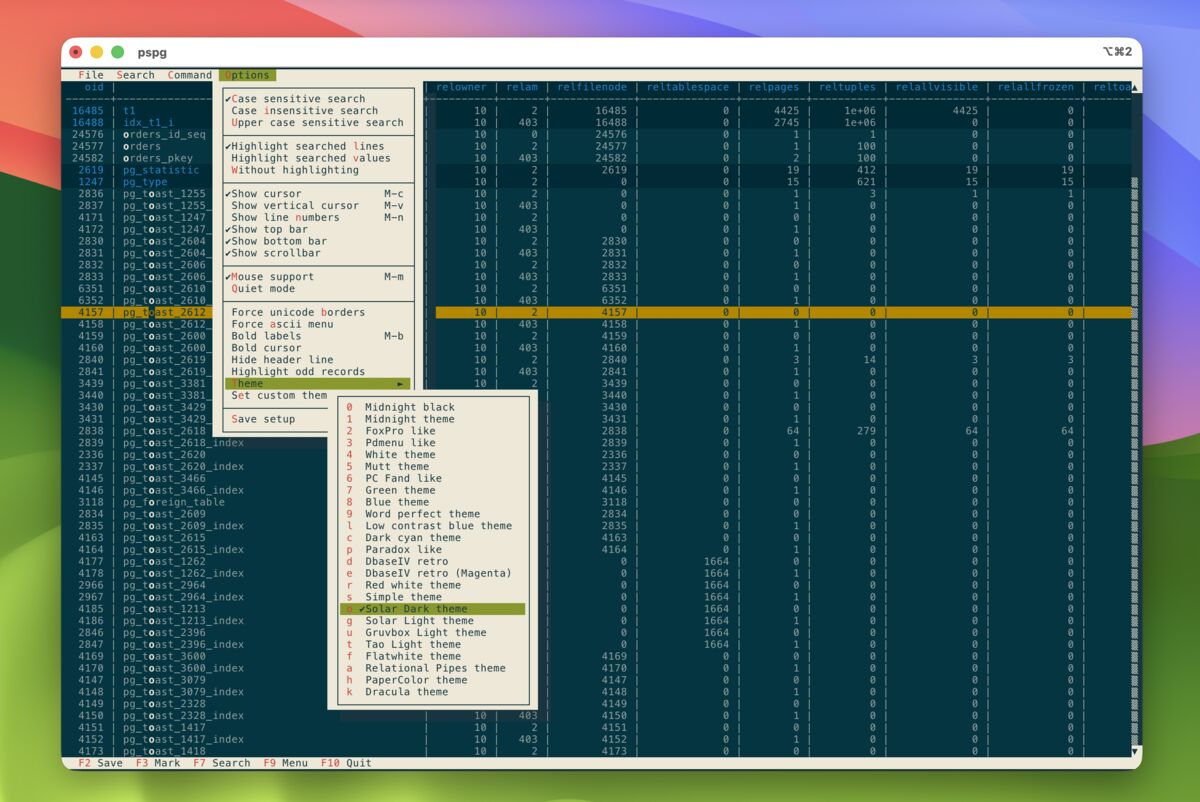Select Dark cyan theme
Screen dimensions: 1200x802
pos(432,538)
